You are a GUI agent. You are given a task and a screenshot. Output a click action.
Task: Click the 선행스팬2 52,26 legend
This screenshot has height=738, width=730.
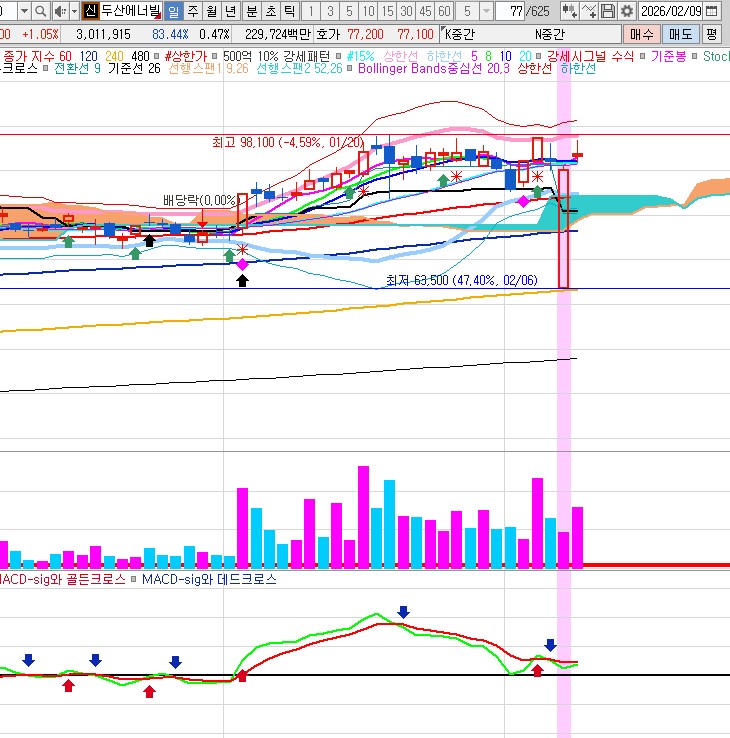(299, 69)
